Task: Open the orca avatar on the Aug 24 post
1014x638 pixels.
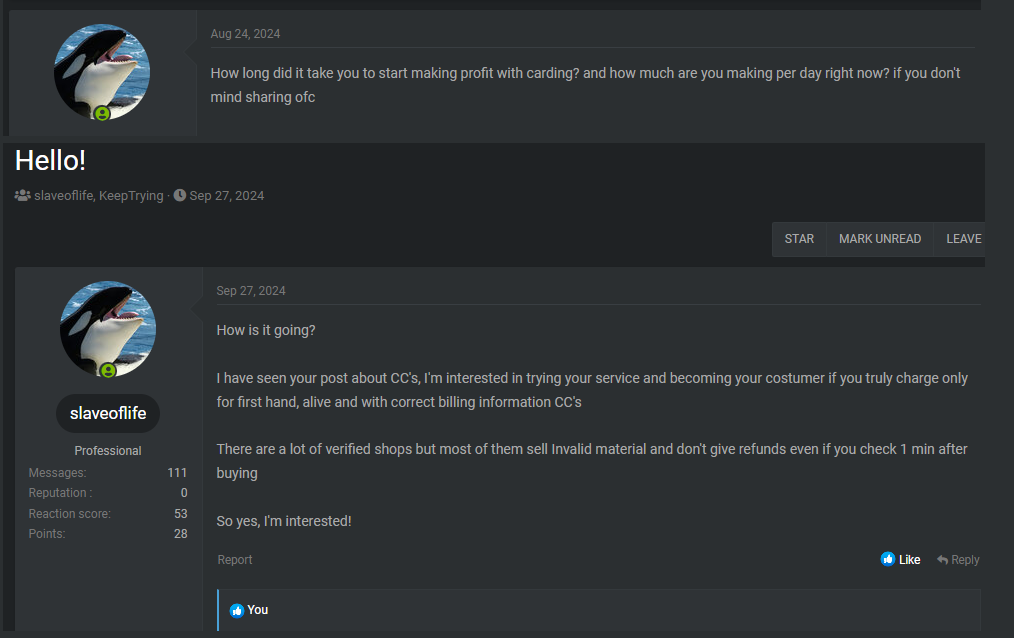Action: point(102,72)
